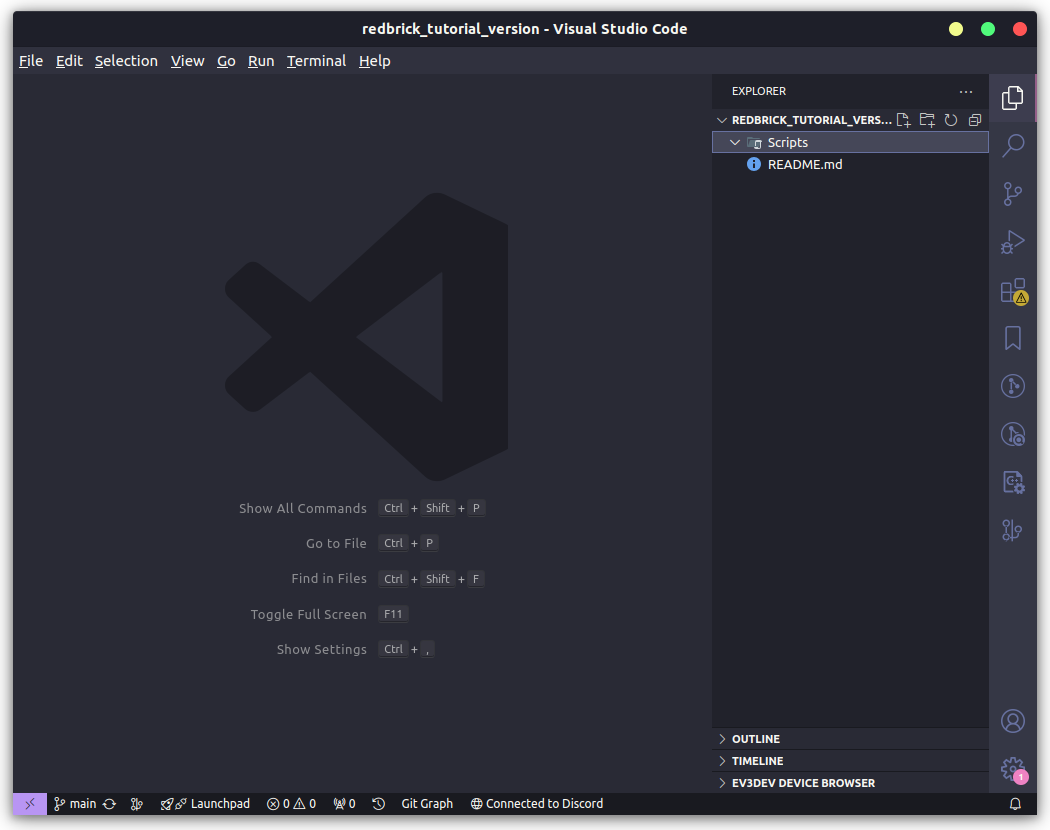Click Git Graph in the status bar

click(x=427, y=804)
